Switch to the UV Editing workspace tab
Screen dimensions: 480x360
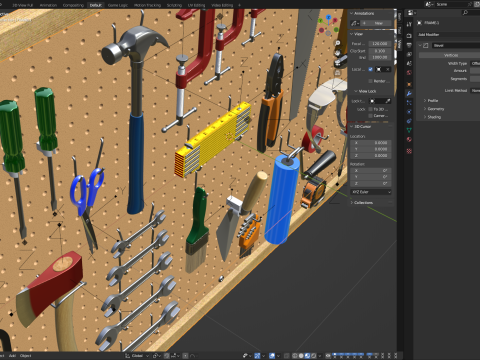click(196, 5)
